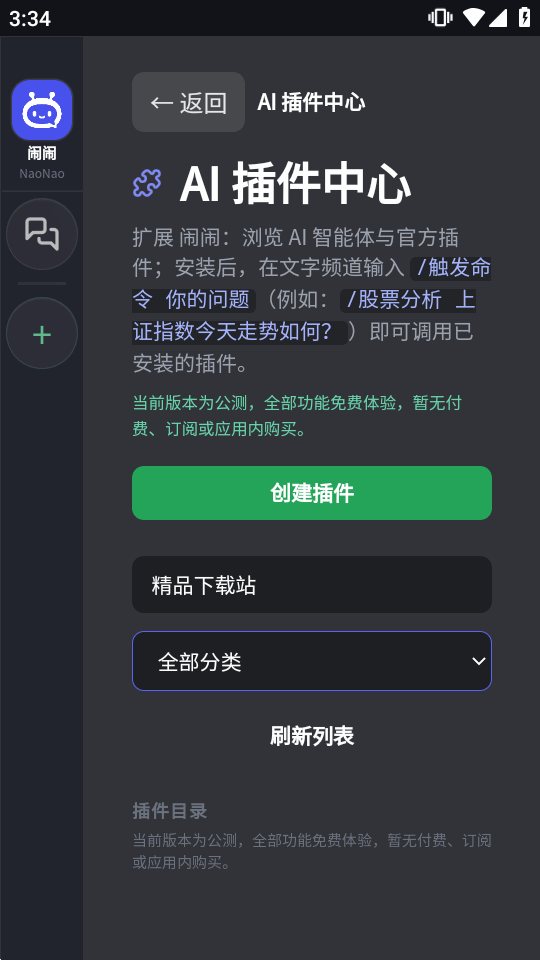Tap the green plus add-server icon
540x960 pixels.
tap(42, 333)
